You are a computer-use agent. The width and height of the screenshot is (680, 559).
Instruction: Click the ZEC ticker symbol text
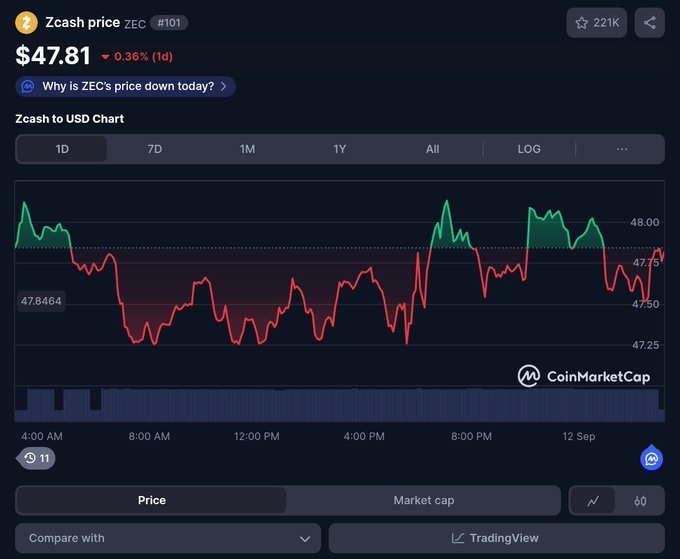pos(135,24)
